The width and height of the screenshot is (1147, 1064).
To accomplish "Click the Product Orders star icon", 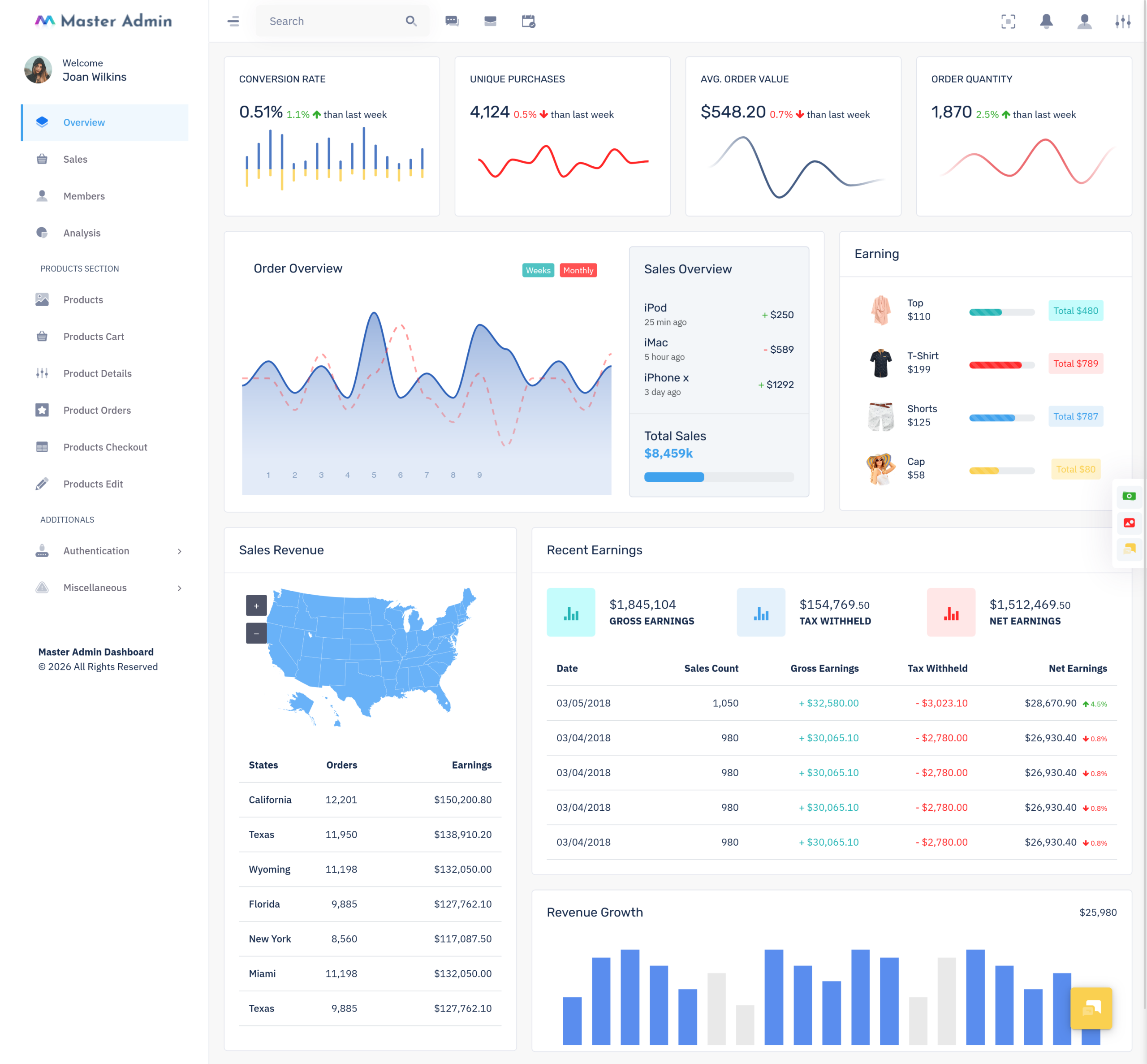I will [x=42, y=410].
